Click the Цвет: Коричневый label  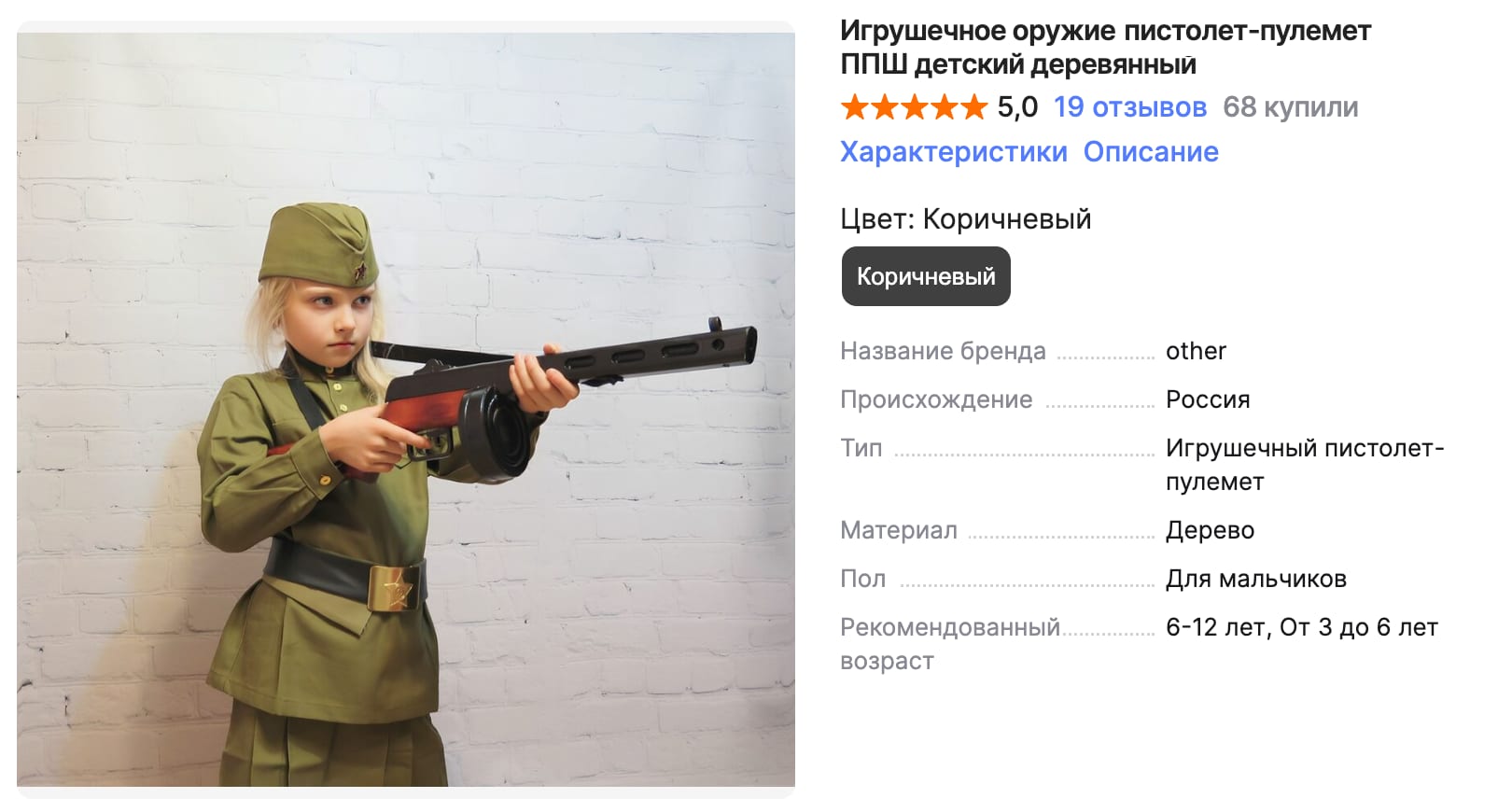point(966,219)
